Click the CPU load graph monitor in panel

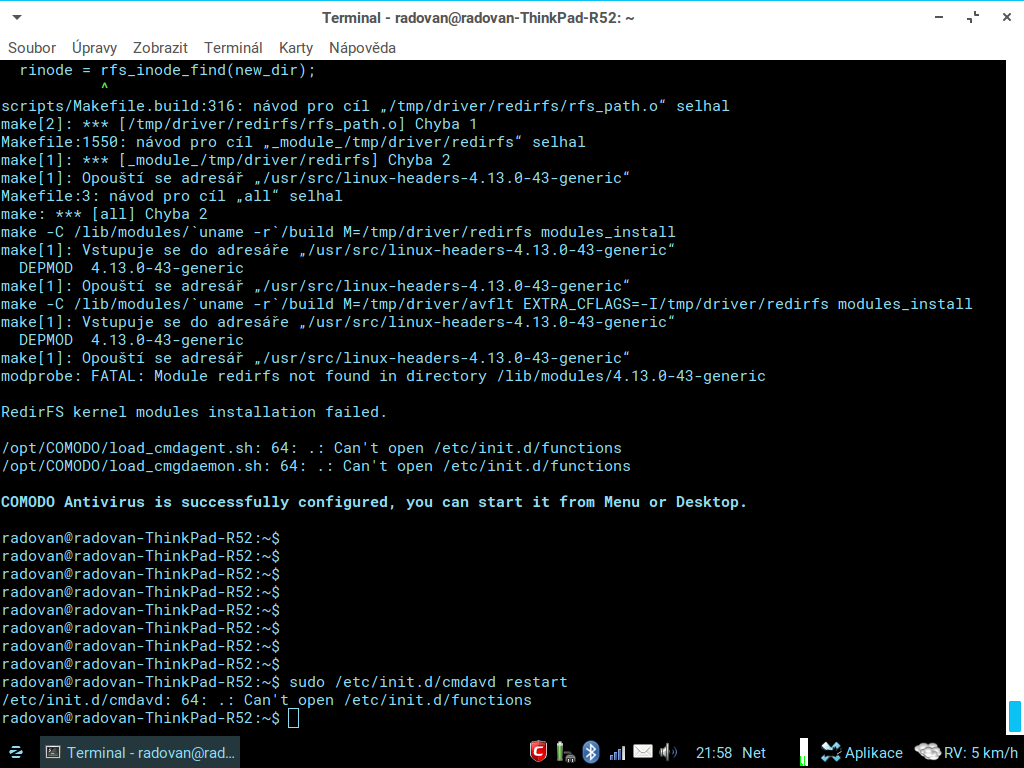point(804,752)
